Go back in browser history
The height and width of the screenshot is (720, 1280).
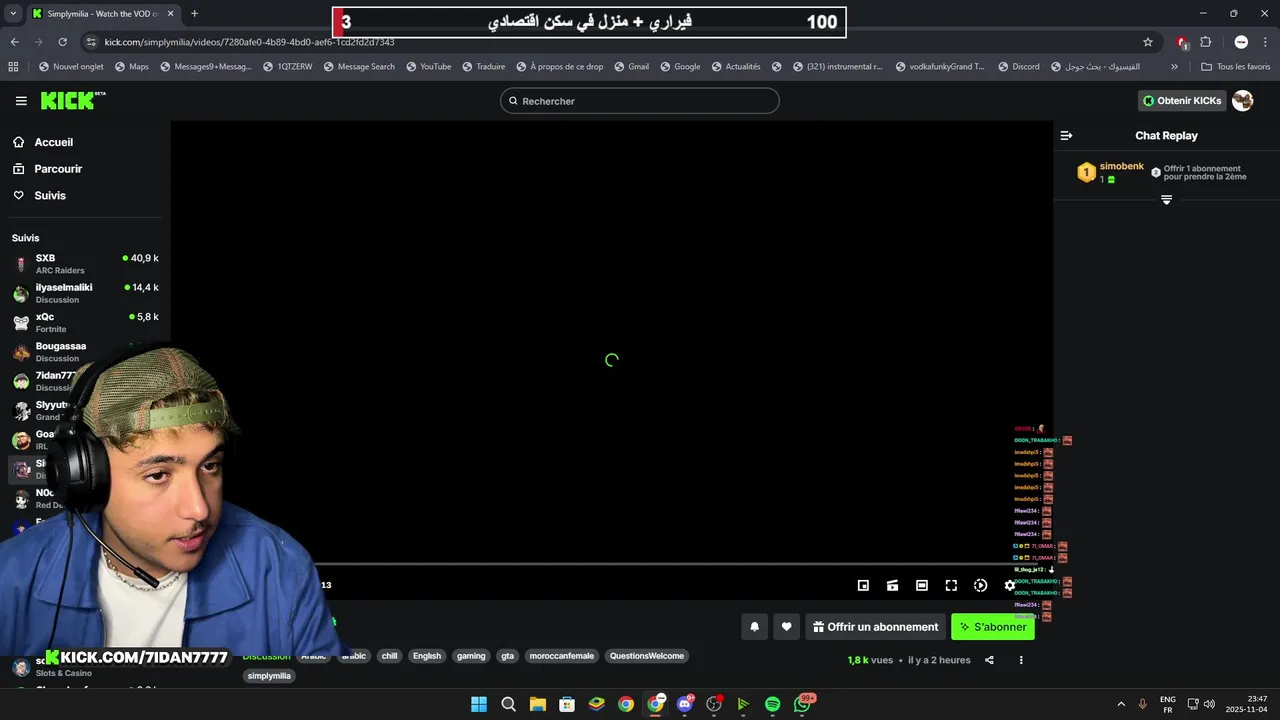(x=14, y=42)
